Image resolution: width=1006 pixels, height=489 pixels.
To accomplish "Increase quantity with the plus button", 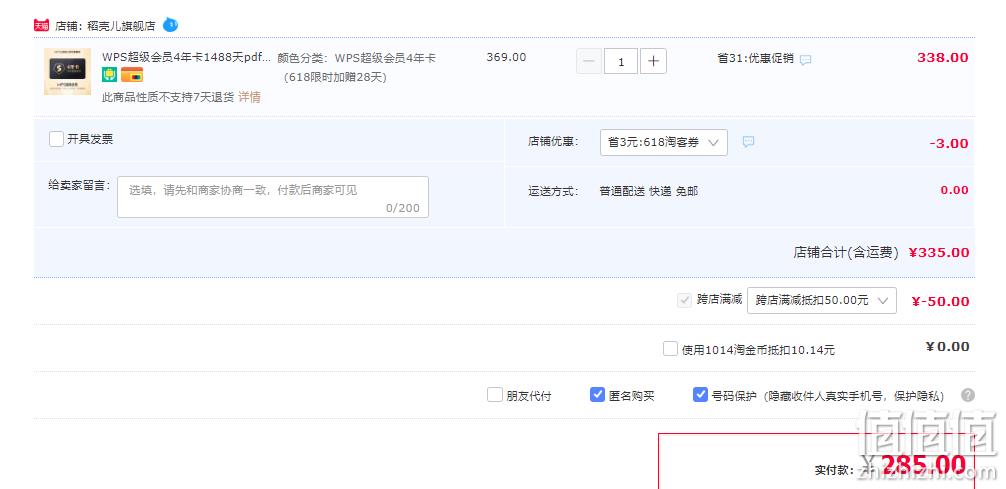I will click(x=653, y=62).
